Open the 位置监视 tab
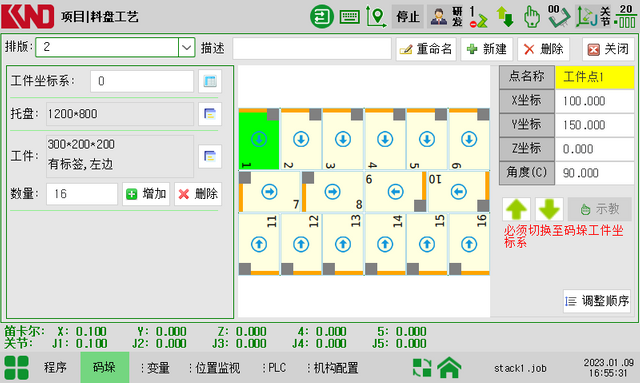Viewport: 640px width, 383px height. [x=215, y=368]
